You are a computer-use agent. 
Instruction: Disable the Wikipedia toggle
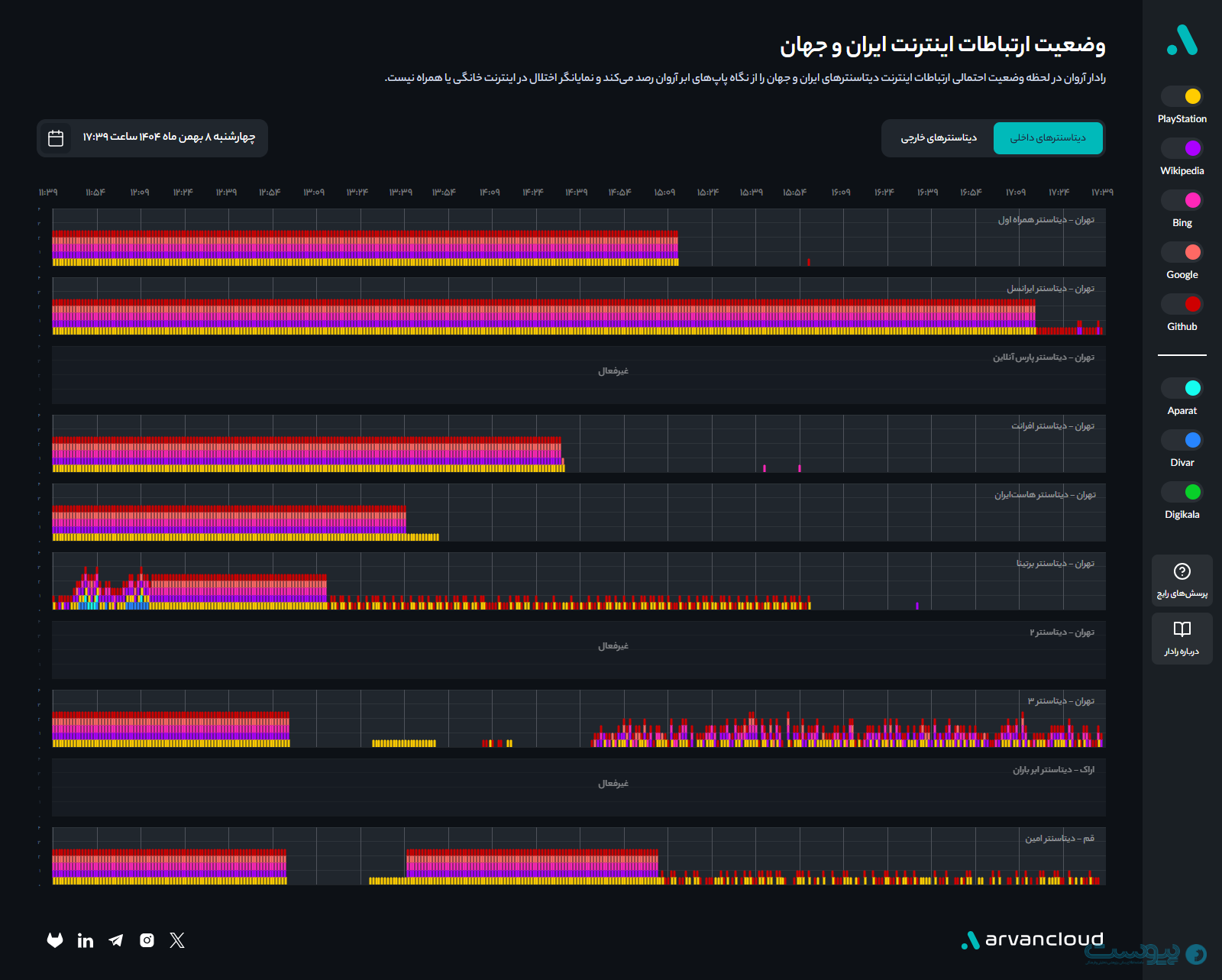1182,148
